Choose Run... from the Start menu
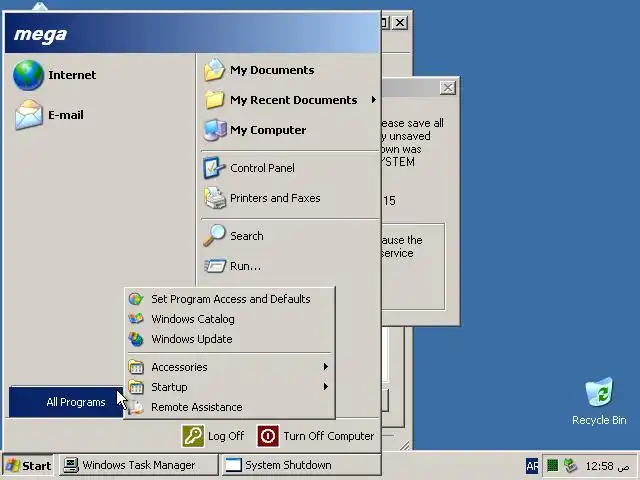The height and width of the screenshot is (480, 640). click(290, 266)
